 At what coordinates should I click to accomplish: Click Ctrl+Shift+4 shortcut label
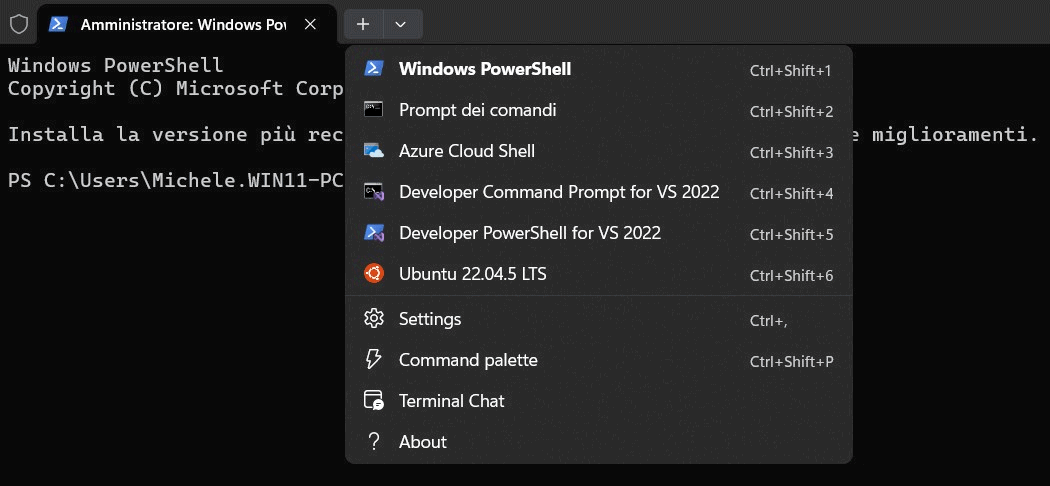click(x=792, y=194)
